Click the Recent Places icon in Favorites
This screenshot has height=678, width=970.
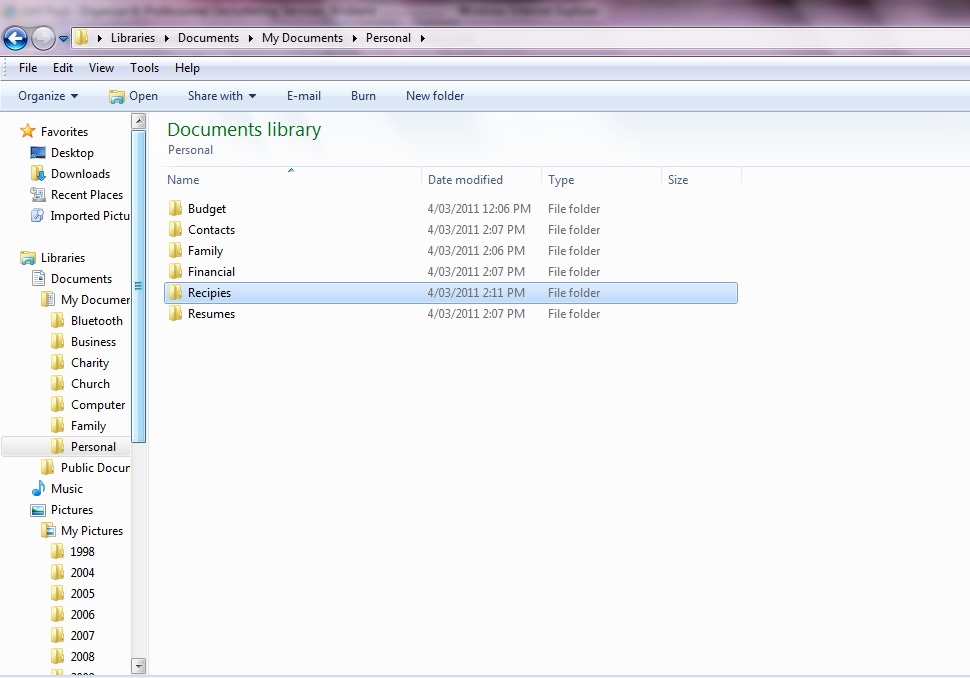click(x=38, y=195)
